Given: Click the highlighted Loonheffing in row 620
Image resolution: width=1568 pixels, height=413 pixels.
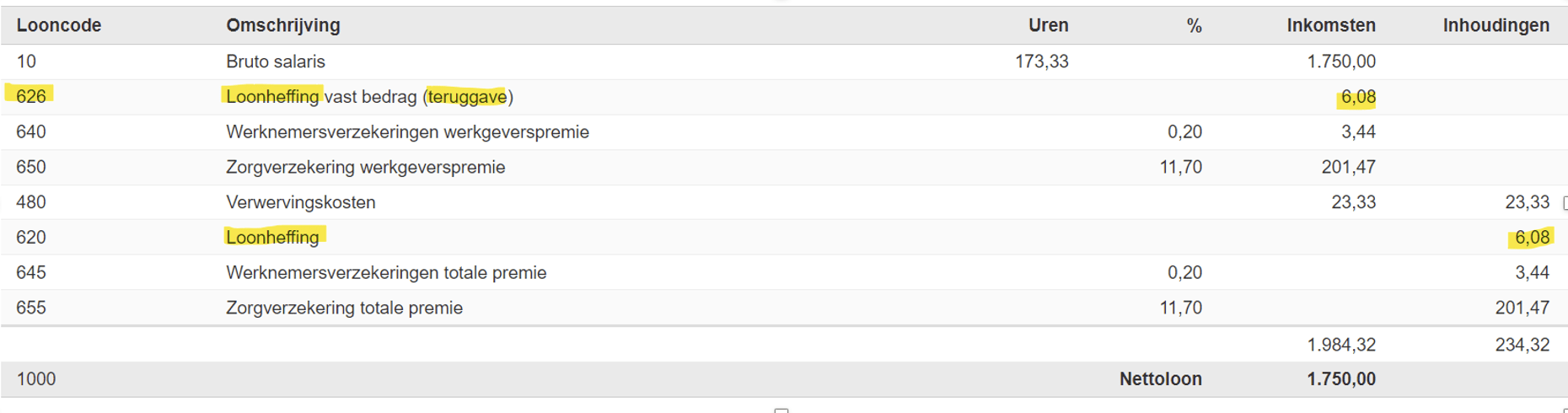Looking at the screenshot, I should (x=272, y=237).
